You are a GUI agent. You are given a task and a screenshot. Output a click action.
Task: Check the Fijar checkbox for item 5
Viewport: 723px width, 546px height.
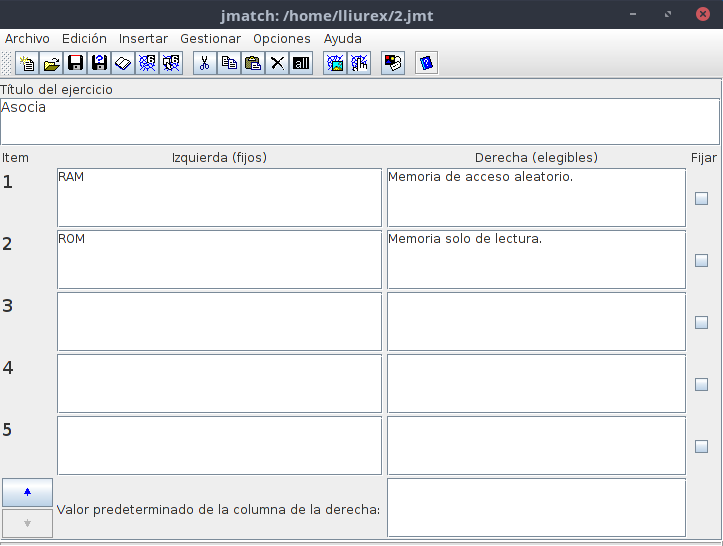[701, 446]
